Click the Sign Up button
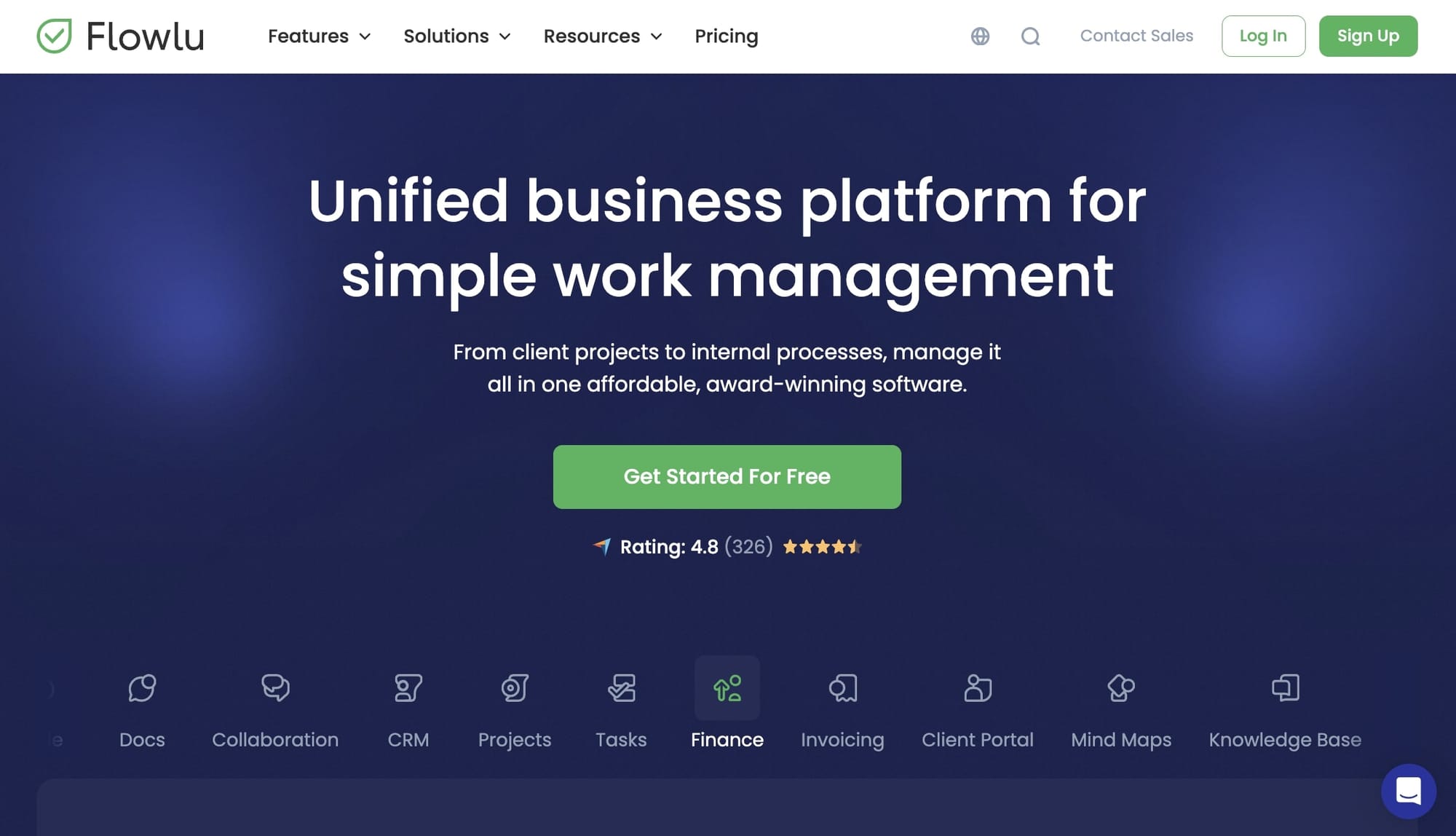Viewport: 1456px width, 836px height. click(x=1367, y=36)
